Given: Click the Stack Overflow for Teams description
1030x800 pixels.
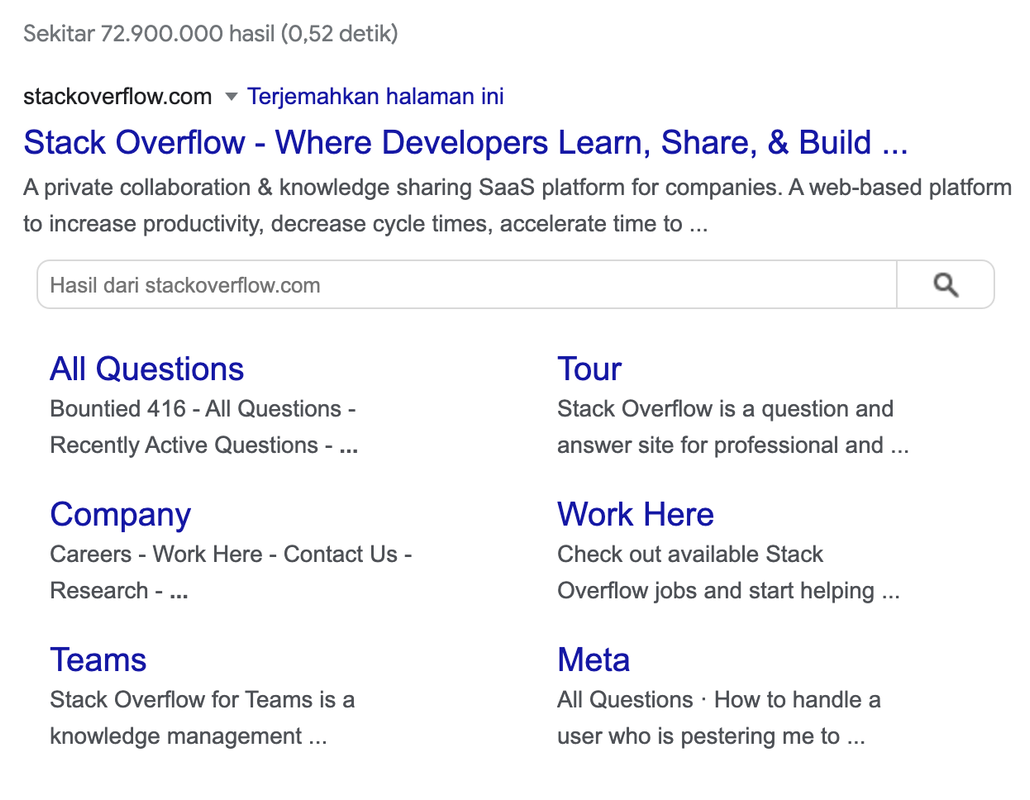Looking at the screenshot, I should click(x=202, y=718).
